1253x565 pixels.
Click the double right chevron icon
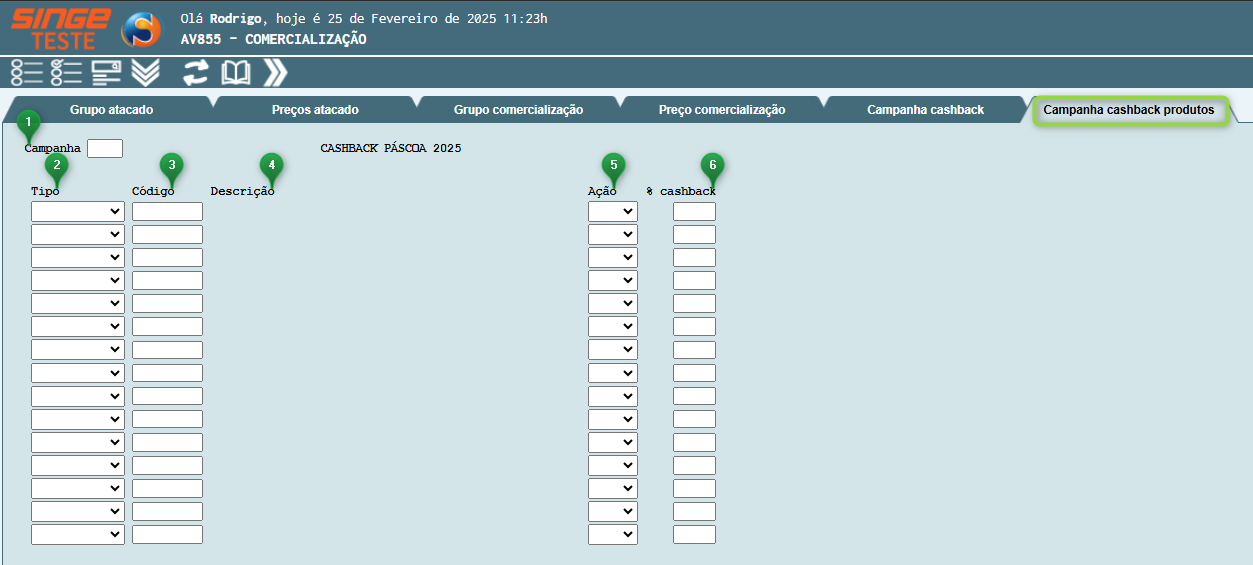[x=275, y=72]
